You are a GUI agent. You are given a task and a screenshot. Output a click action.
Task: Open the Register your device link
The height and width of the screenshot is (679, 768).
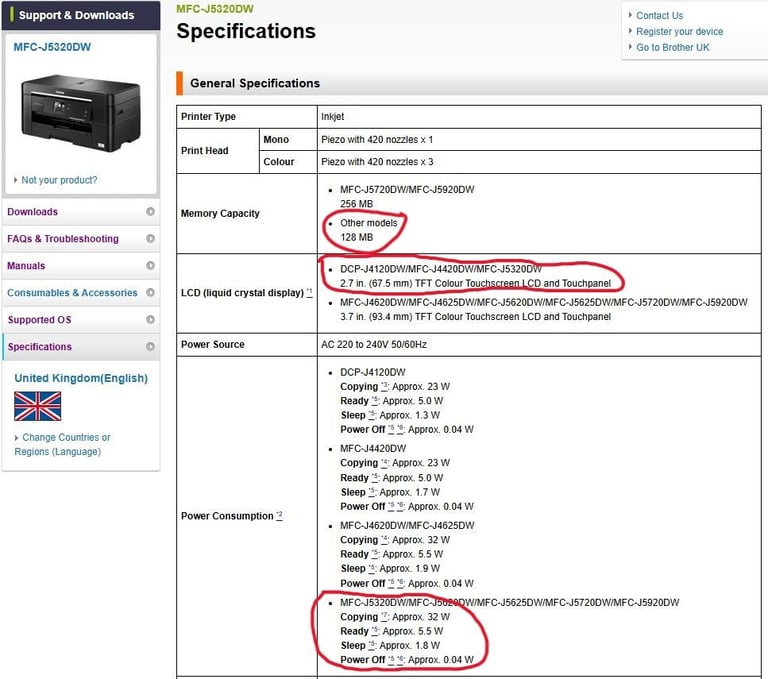click(679, 31)
